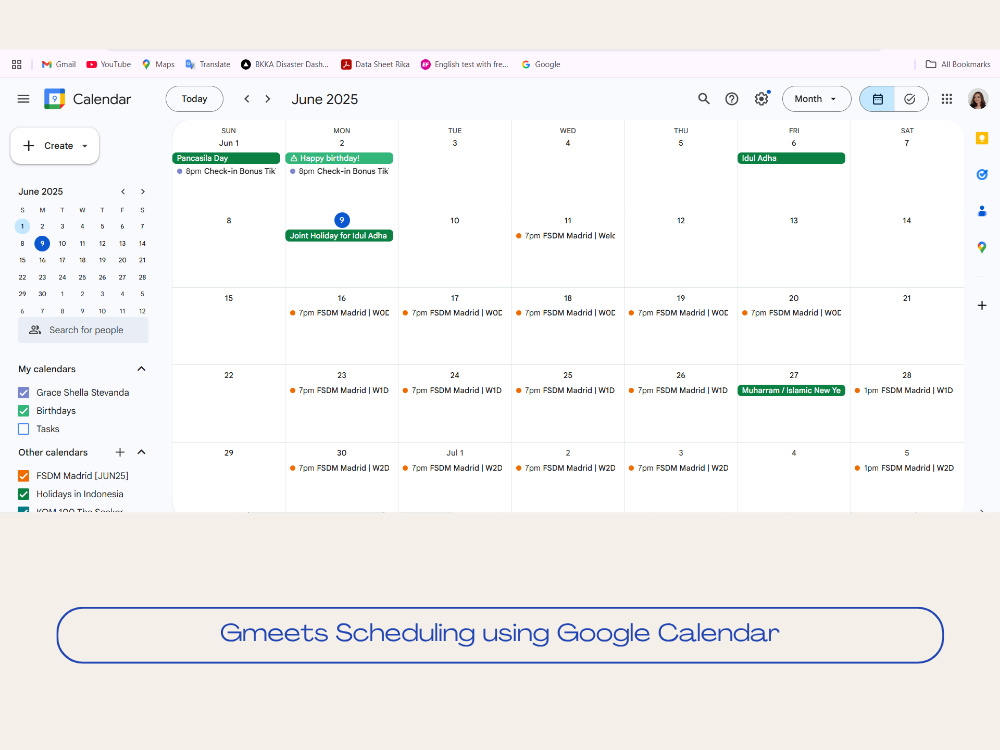Screen dimensions: 1000x750
Task: Open the search magnifier icon
Action: tap(703, 99)
